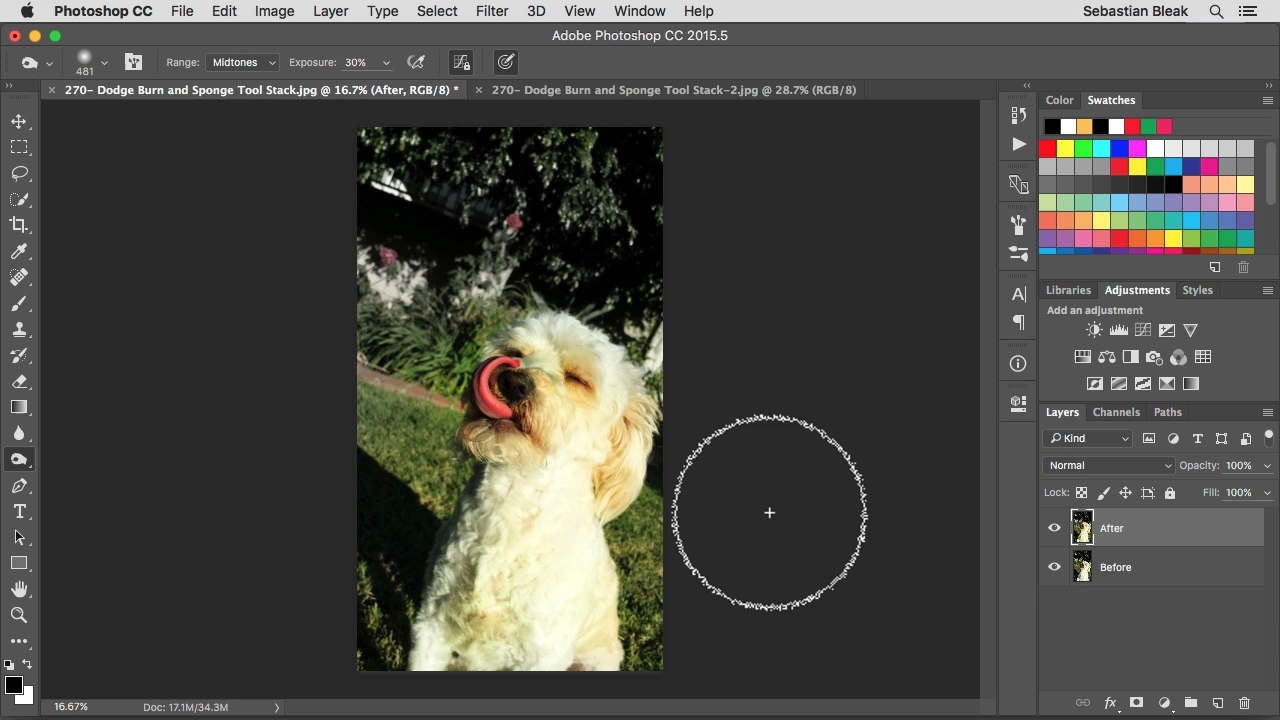Create a new layer
The width and height of the screenshot is (1280, 720).
coord(1217,703)
